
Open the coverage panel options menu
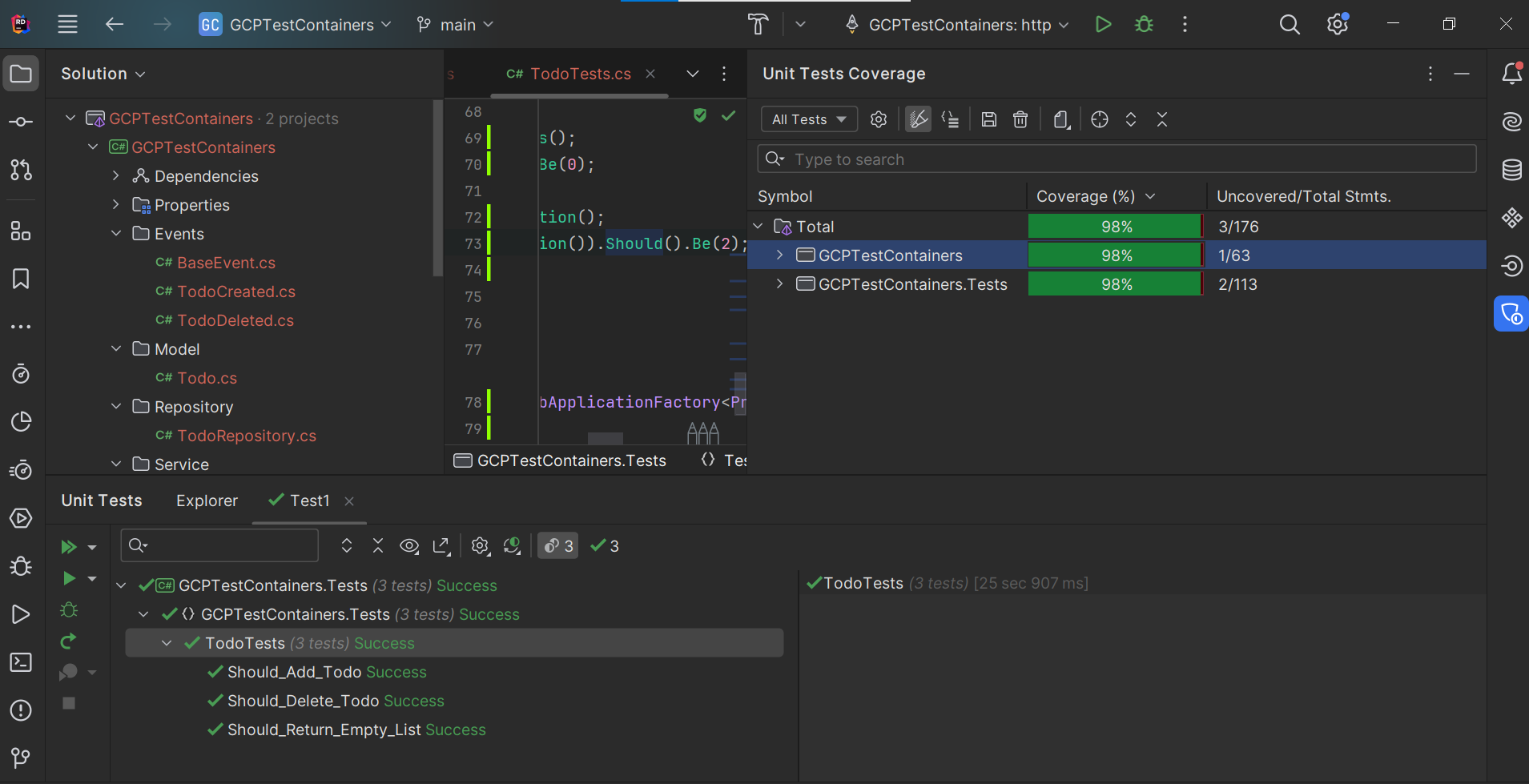pos(1430,74)
